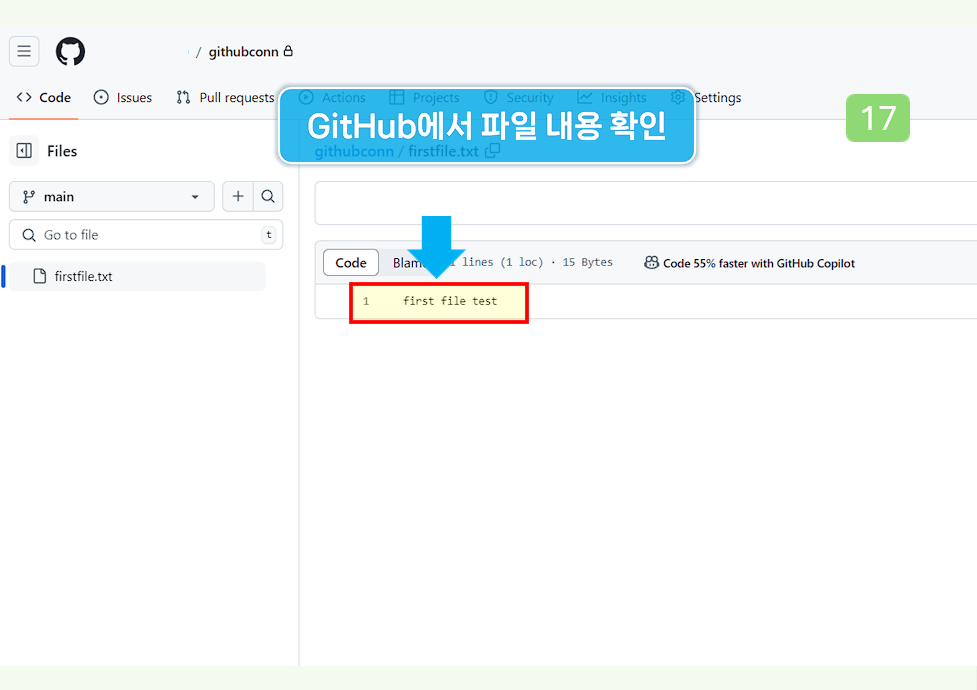Select the Code view toggle
Viewport: 977px width, 690px height.
tap(350, 262)
